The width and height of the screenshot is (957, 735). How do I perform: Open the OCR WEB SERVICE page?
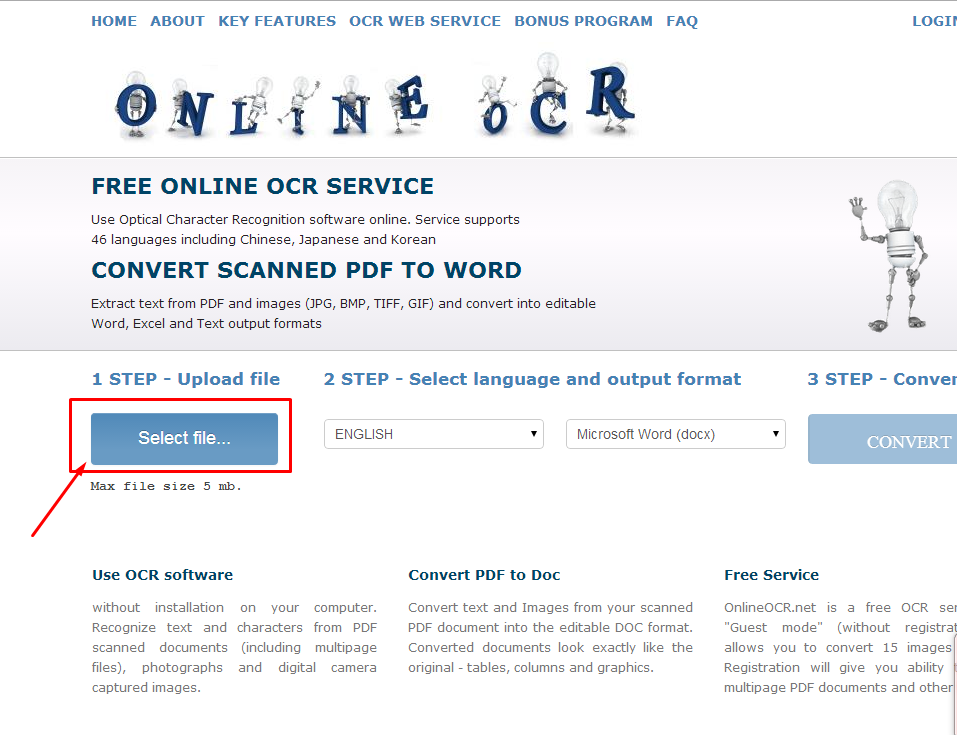pos(425,21)
